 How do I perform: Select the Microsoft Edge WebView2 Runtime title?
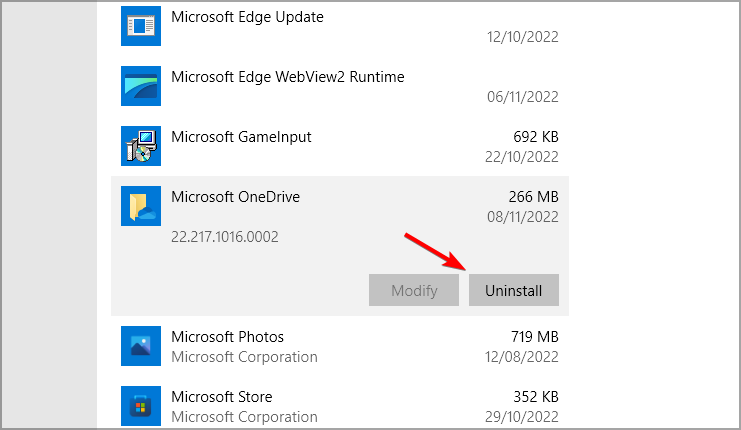287,77
